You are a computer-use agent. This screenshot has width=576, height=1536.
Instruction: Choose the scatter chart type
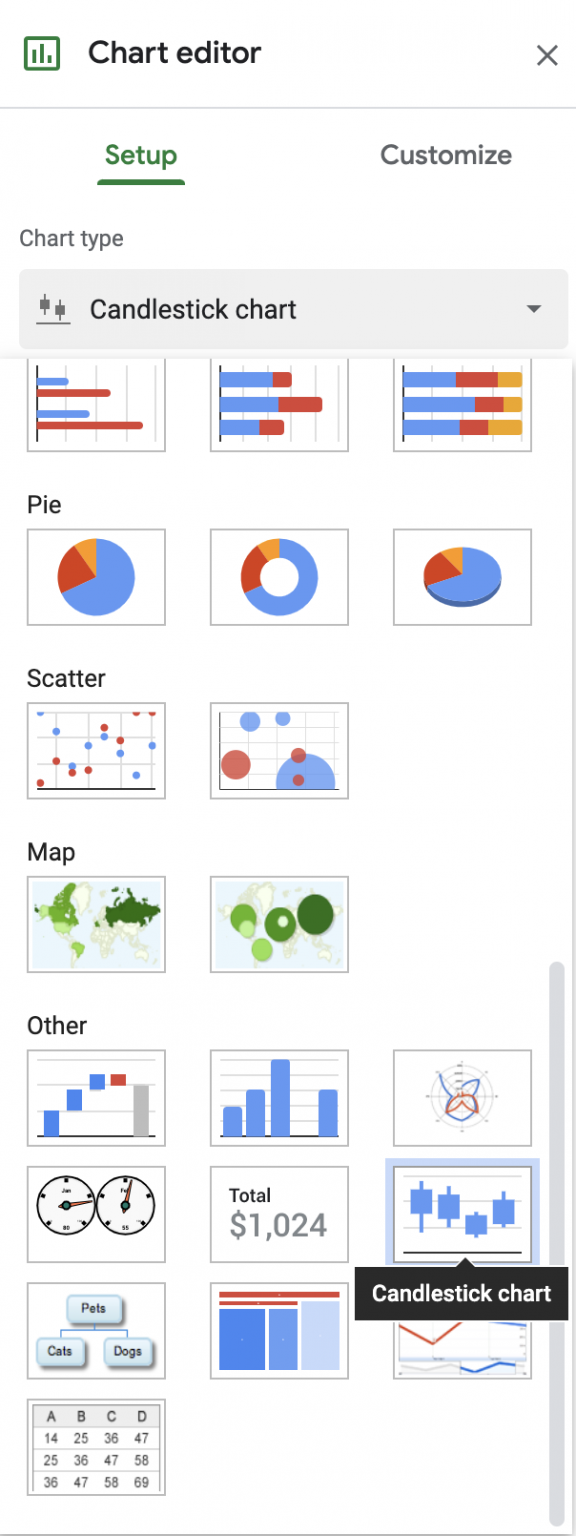[96, 751]
